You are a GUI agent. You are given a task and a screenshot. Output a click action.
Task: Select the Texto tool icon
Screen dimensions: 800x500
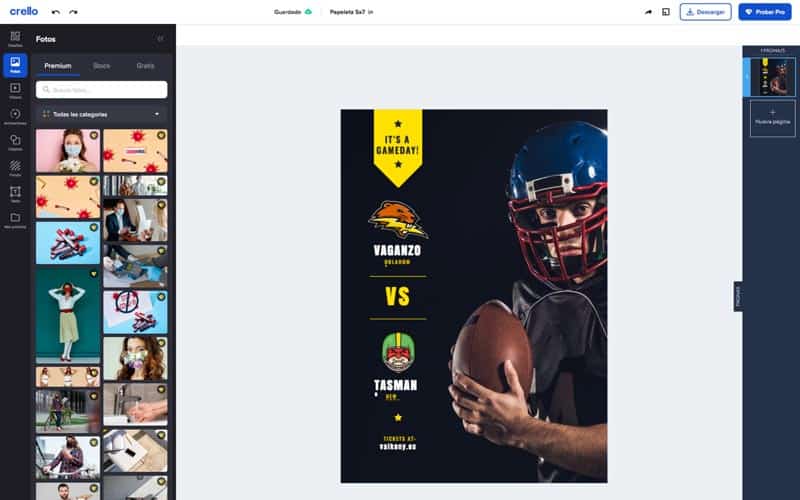coord(15,194)
